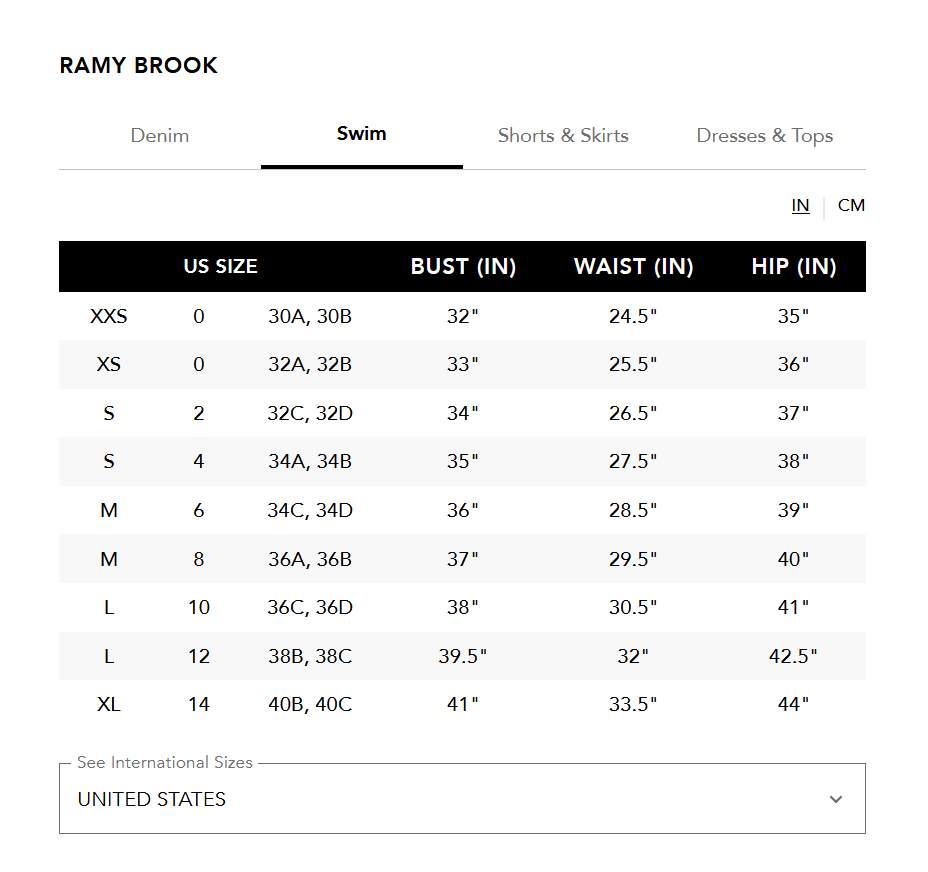Click the XS row showing 32A, 32B
The width and height of the screenshot is (928, 872).
[463, 364]
